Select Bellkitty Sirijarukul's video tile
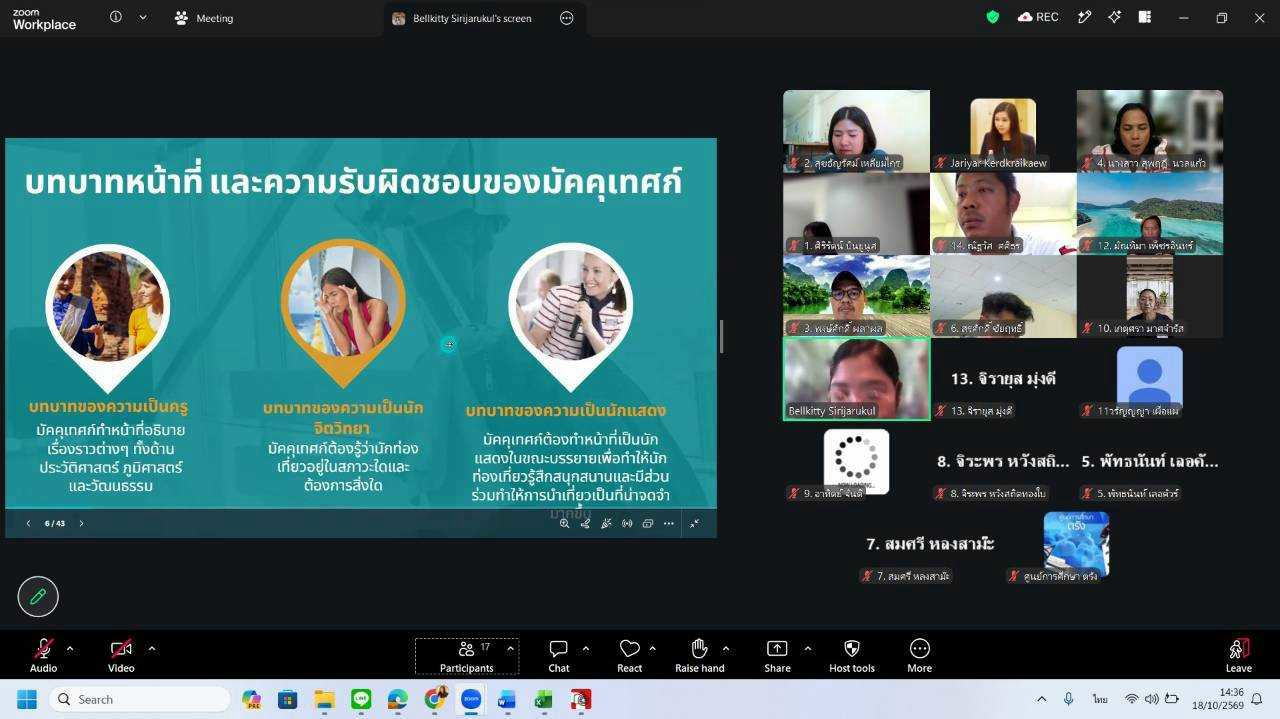Screen dimensions: 1280x719 tap(856, 379)
